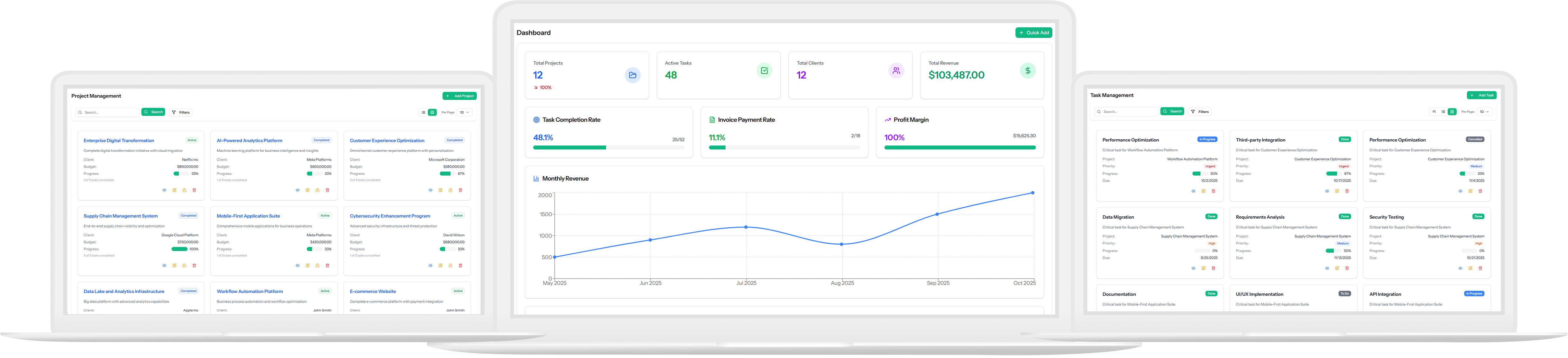The height and width of the screenshot is (358, 1568).
Task: Click the Total Clients people icon
Action: coord(896,71)
